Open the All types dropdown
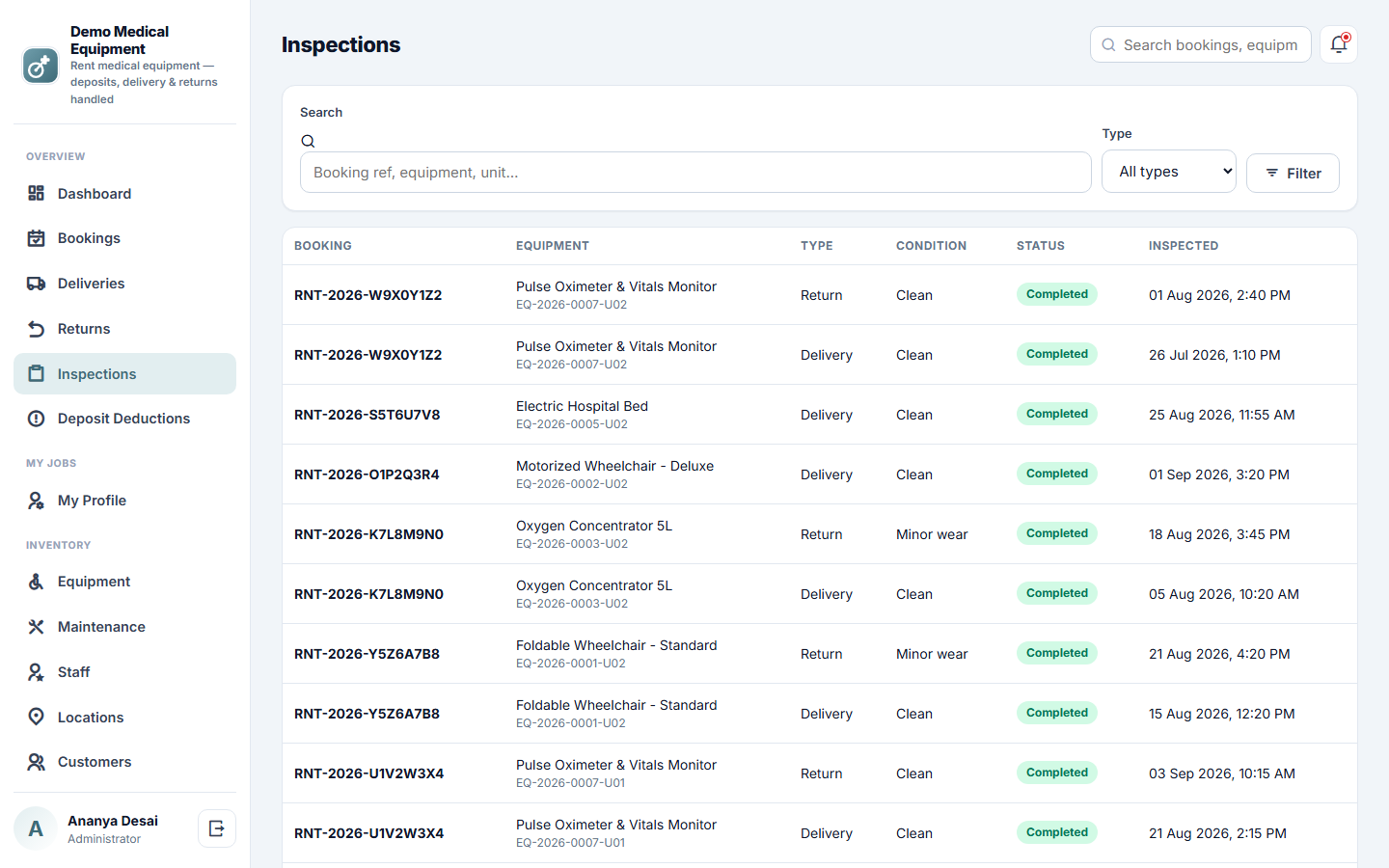Image resolution: width=1389 pixels, height=868 pixels. [x=1169, y=172]
